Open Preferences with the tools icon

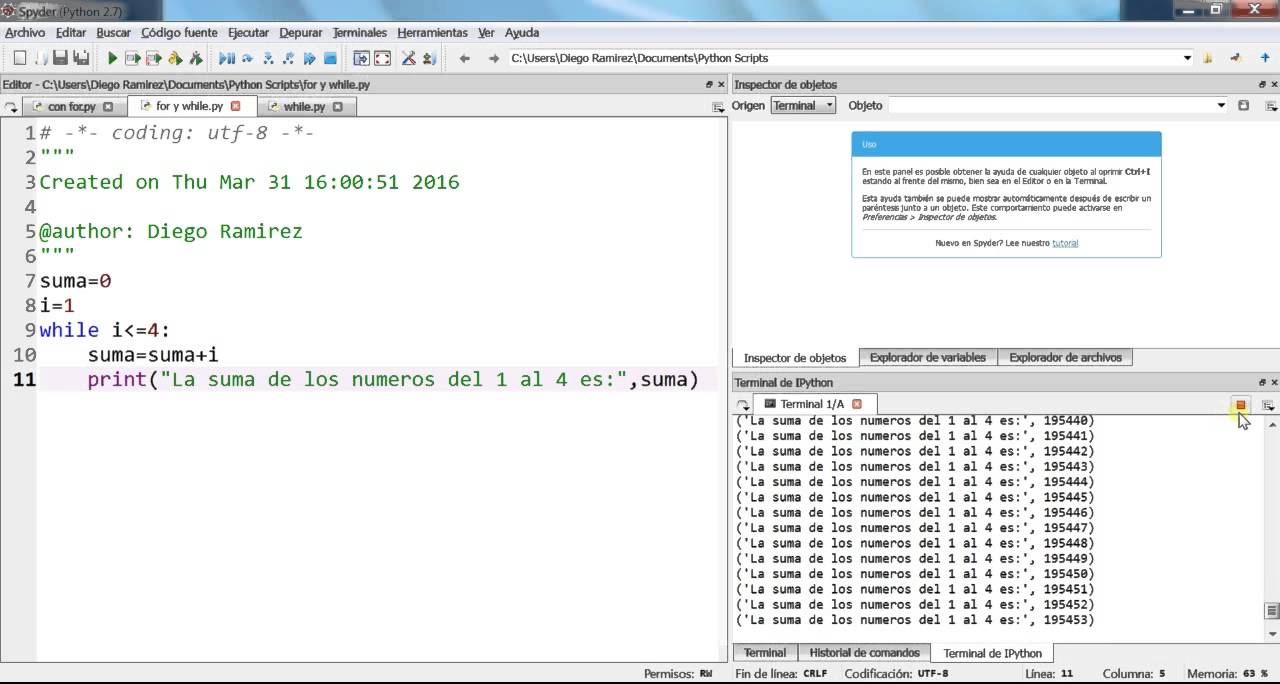[408, 58]
